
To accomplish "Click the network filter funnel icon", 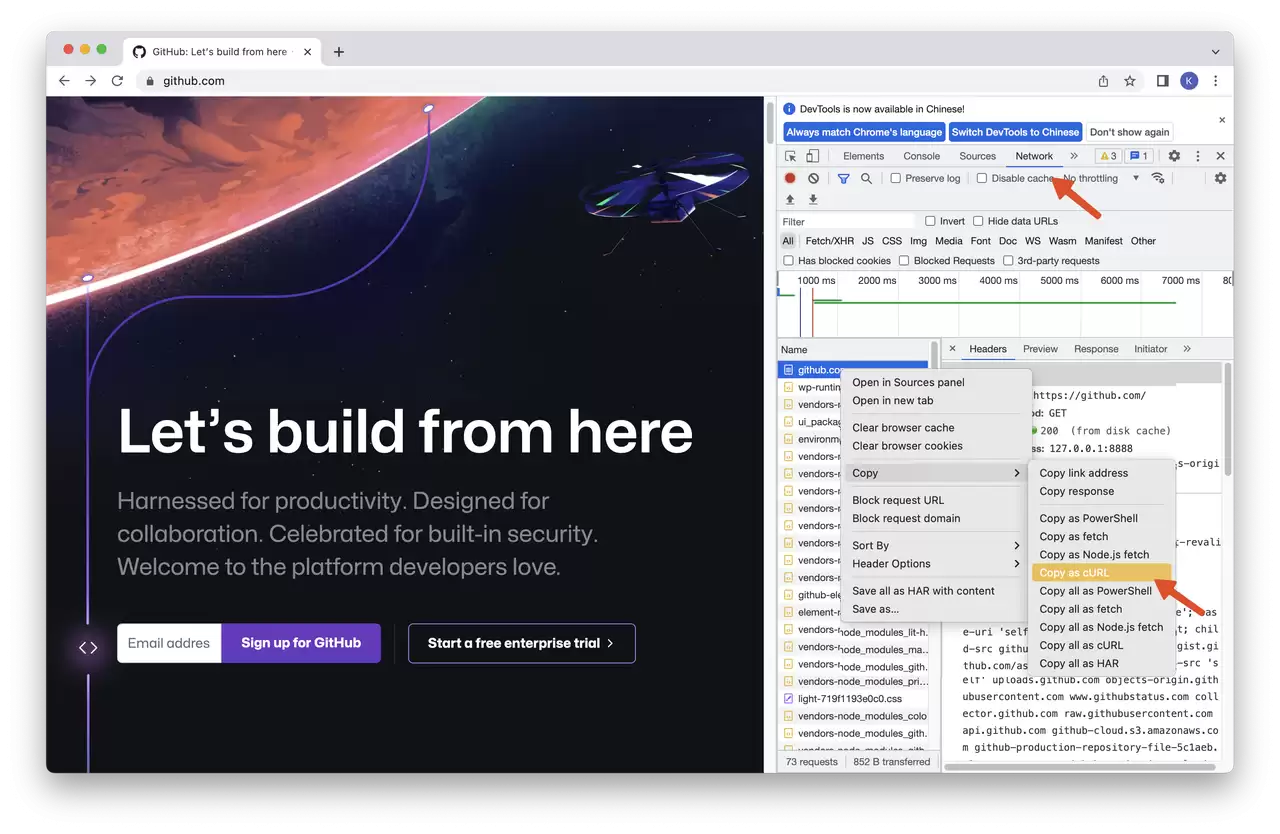I will [843, 178].
